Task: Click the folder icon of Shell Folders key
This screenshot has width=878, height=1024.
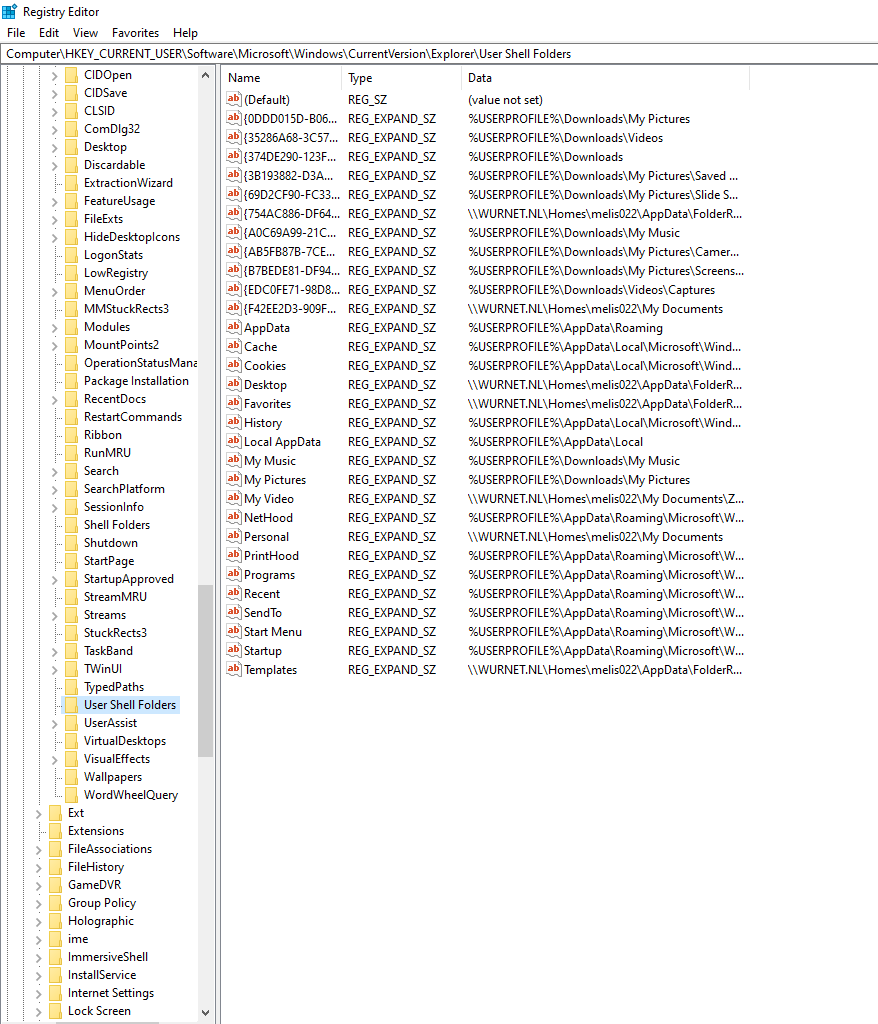Action: [71, 524]
